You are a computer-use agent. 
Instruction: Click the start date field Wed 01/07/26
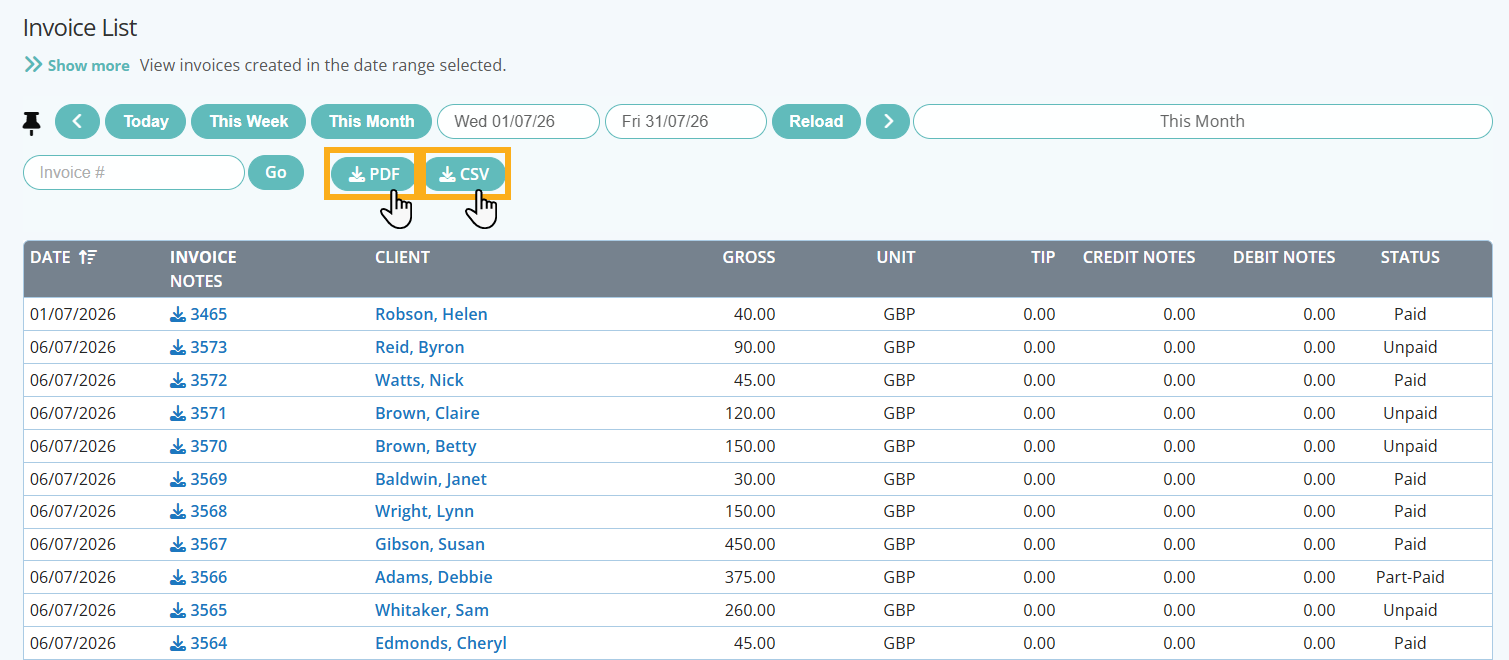click(x=518, y=121)
